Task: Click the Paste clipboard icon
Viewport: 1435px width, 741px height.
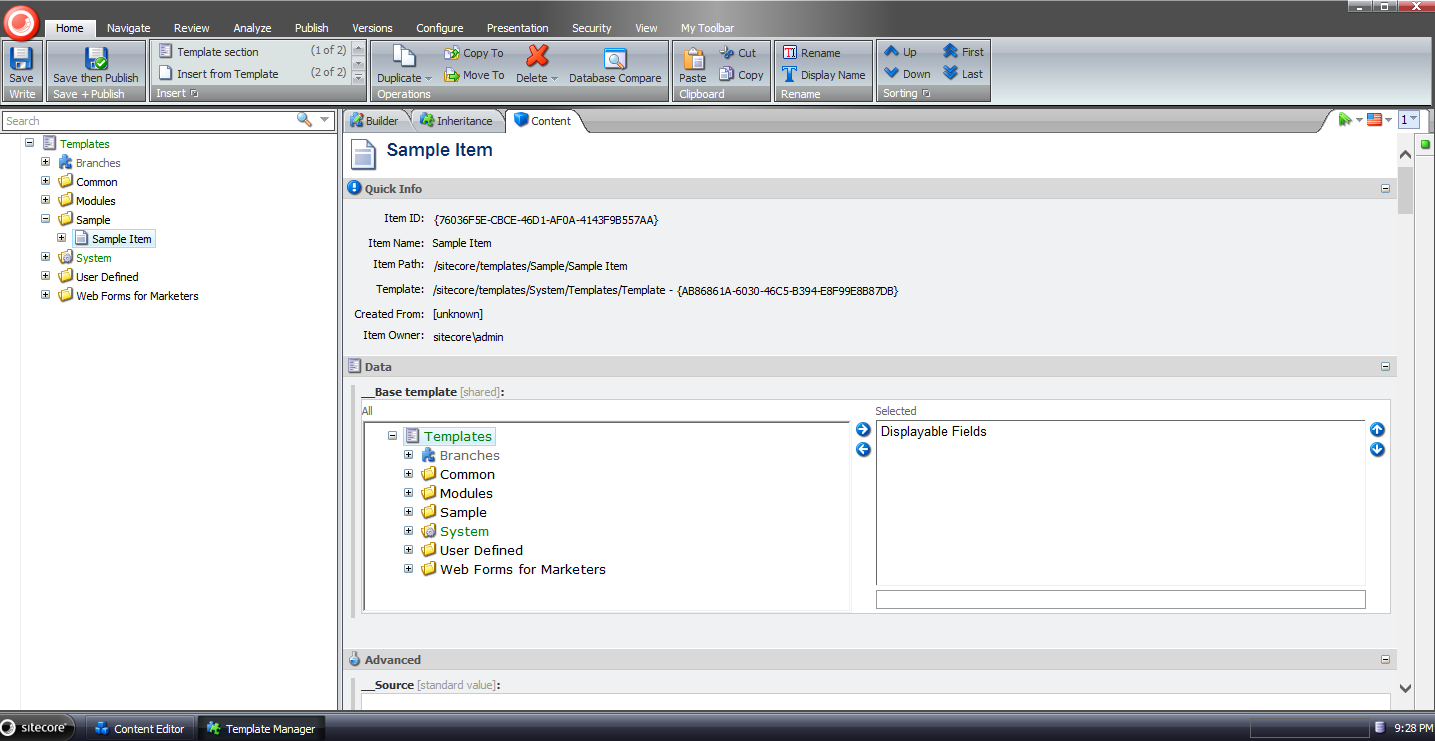Action: [x=692, y=59]
